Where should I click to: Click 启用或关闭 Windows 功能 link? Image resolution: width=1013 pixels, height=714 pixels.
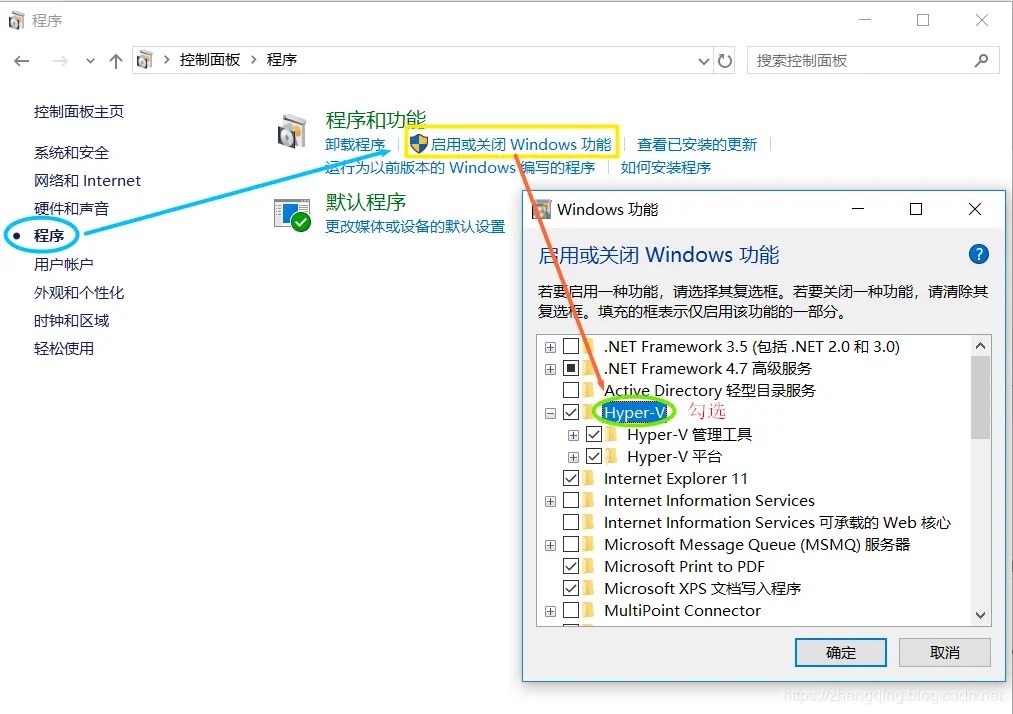point(521,145)
